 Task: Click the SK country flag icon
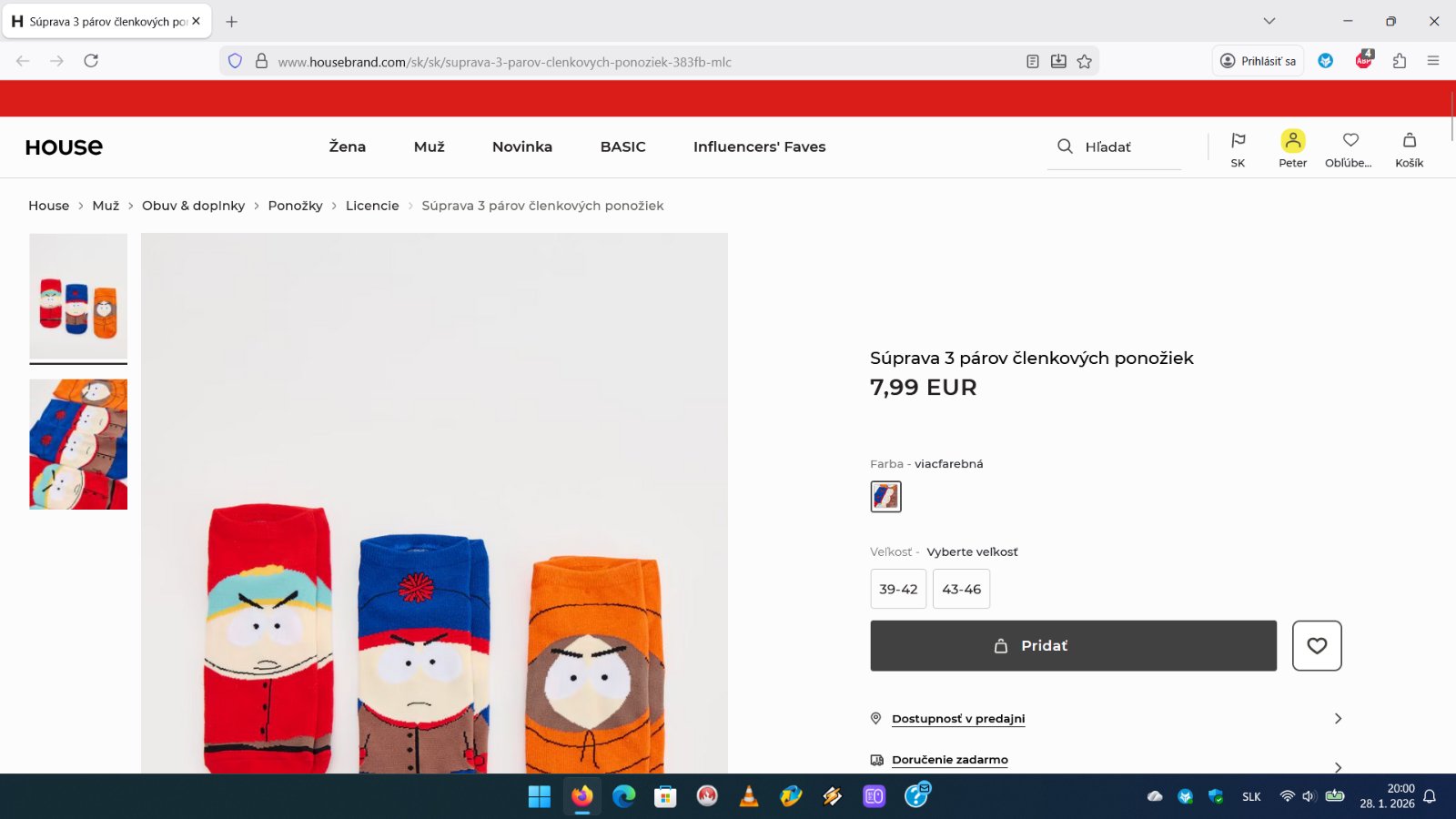coord(1238,141)
